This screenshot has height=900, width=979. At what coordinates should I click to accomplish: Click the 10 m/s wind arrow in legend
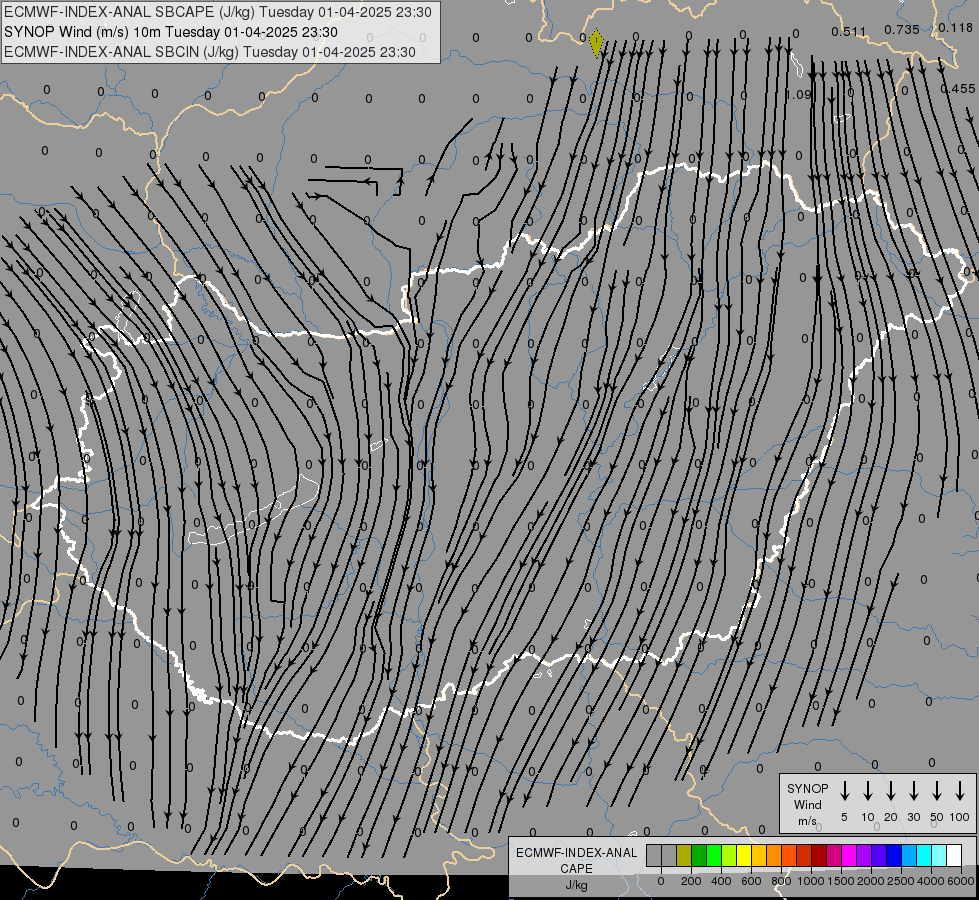click(868, 791)
